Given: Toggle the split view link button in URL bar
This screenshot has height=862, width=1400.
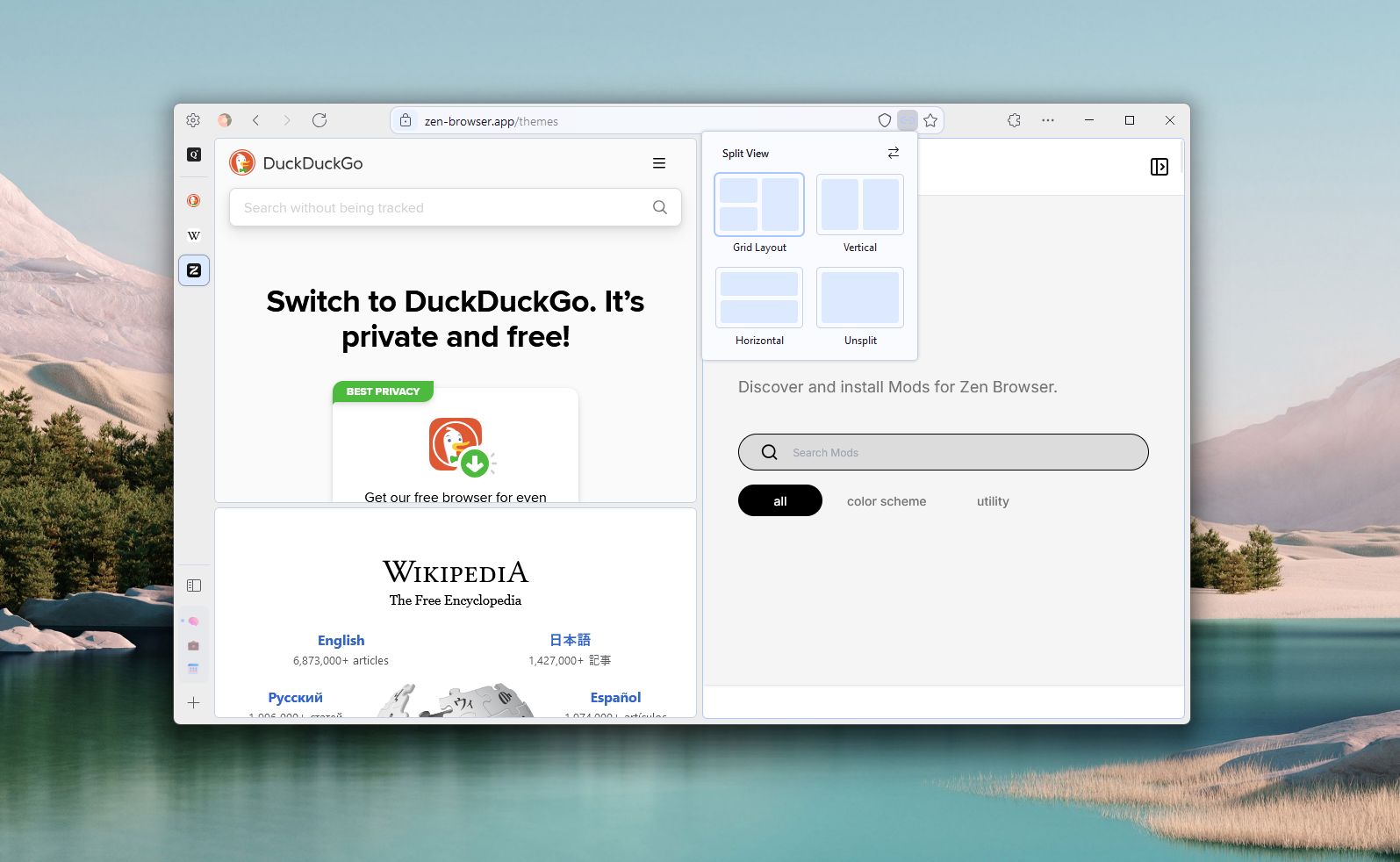Looking at the screenshot, I should click(908, 120).
